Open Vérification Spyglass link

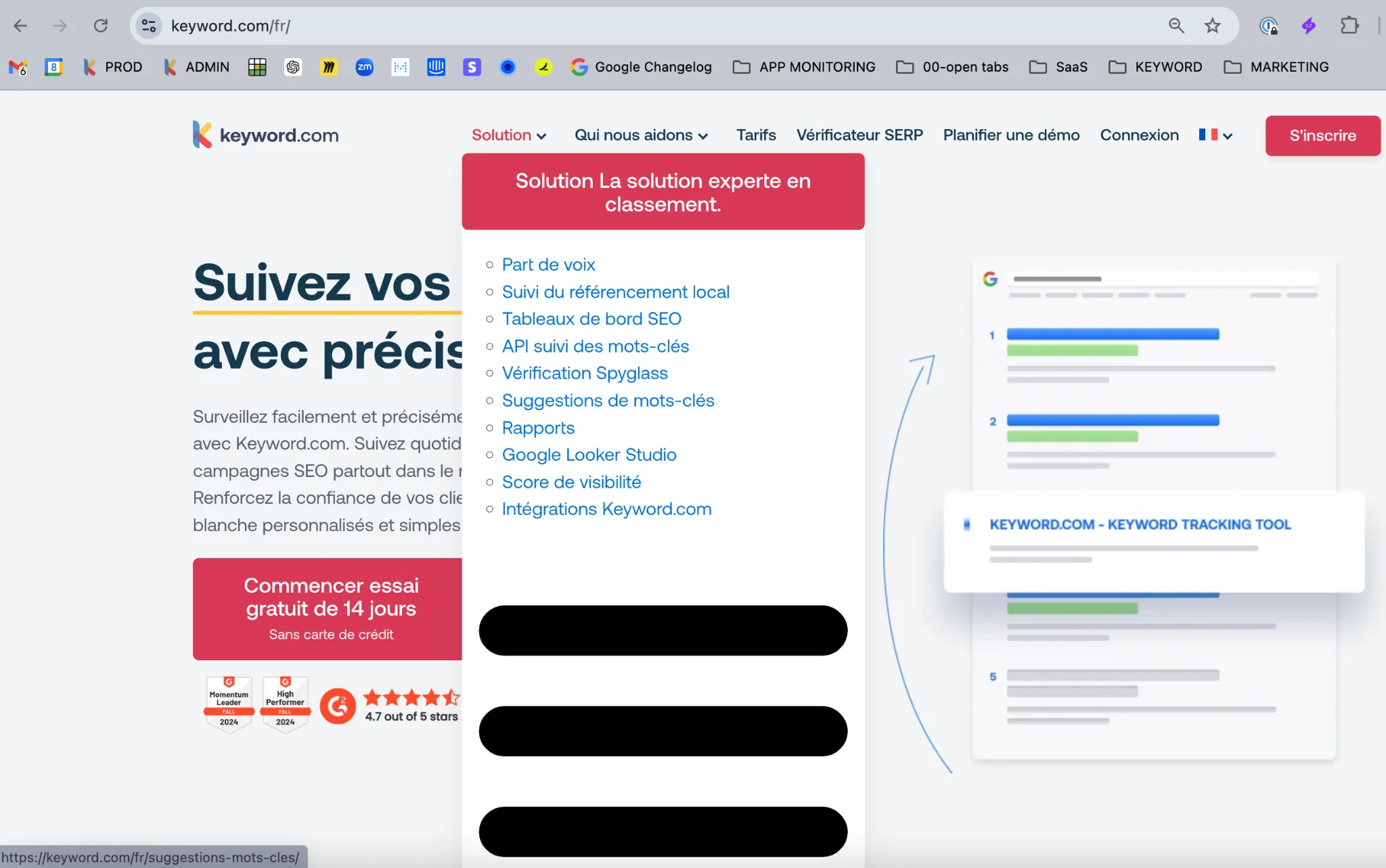[x=584, y=373]
